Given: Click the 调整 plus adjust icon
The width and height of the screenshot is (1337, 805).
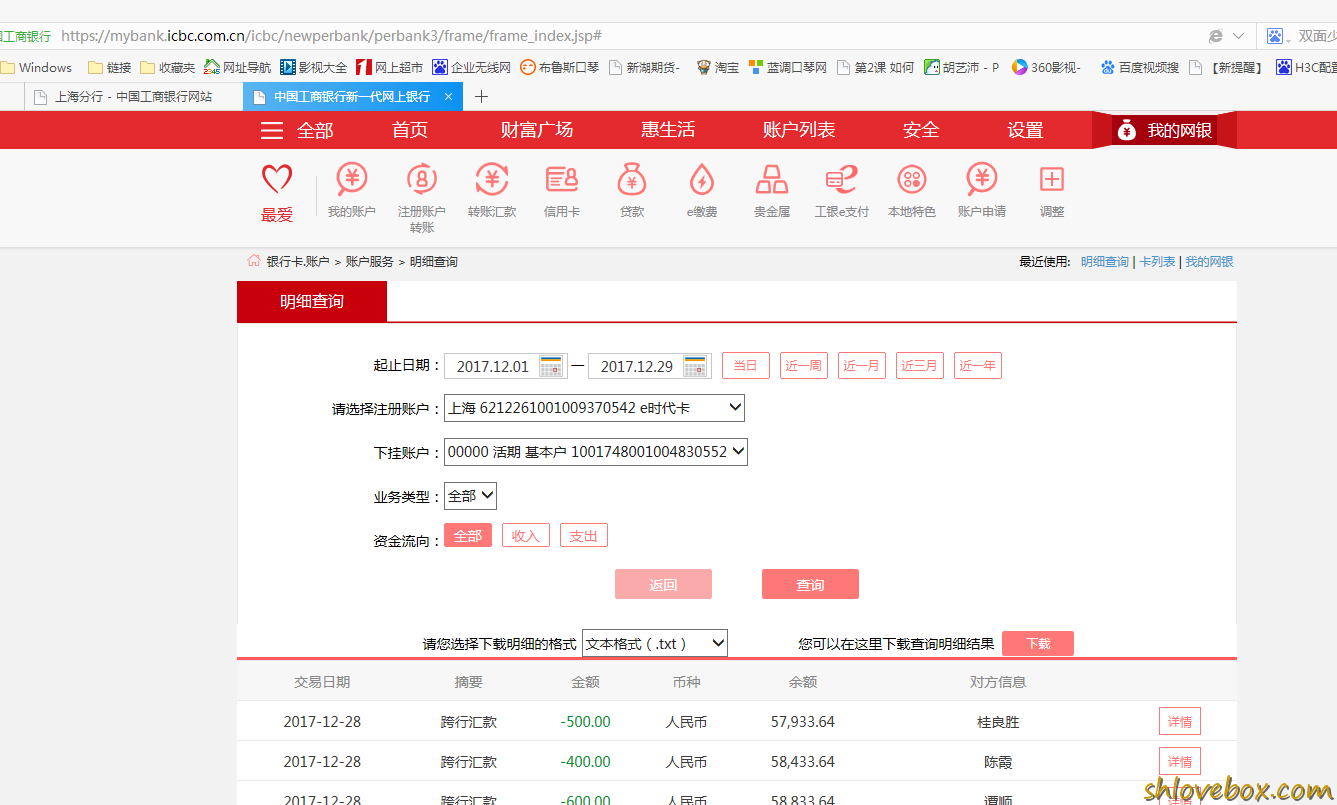Looking at the screenshot, I should (1051, 180).
